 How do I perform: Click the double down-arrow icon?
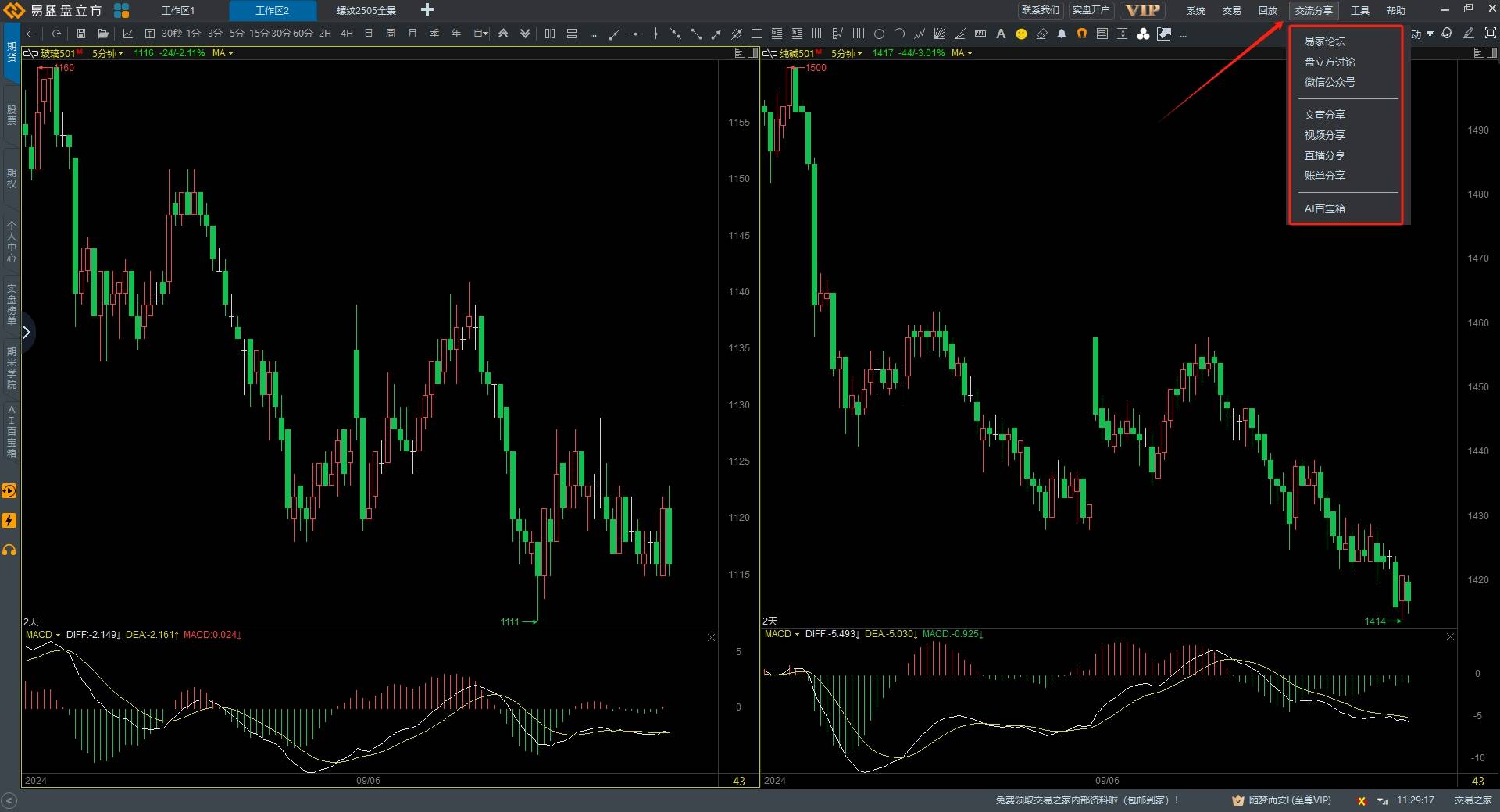[x=525, y=34]
